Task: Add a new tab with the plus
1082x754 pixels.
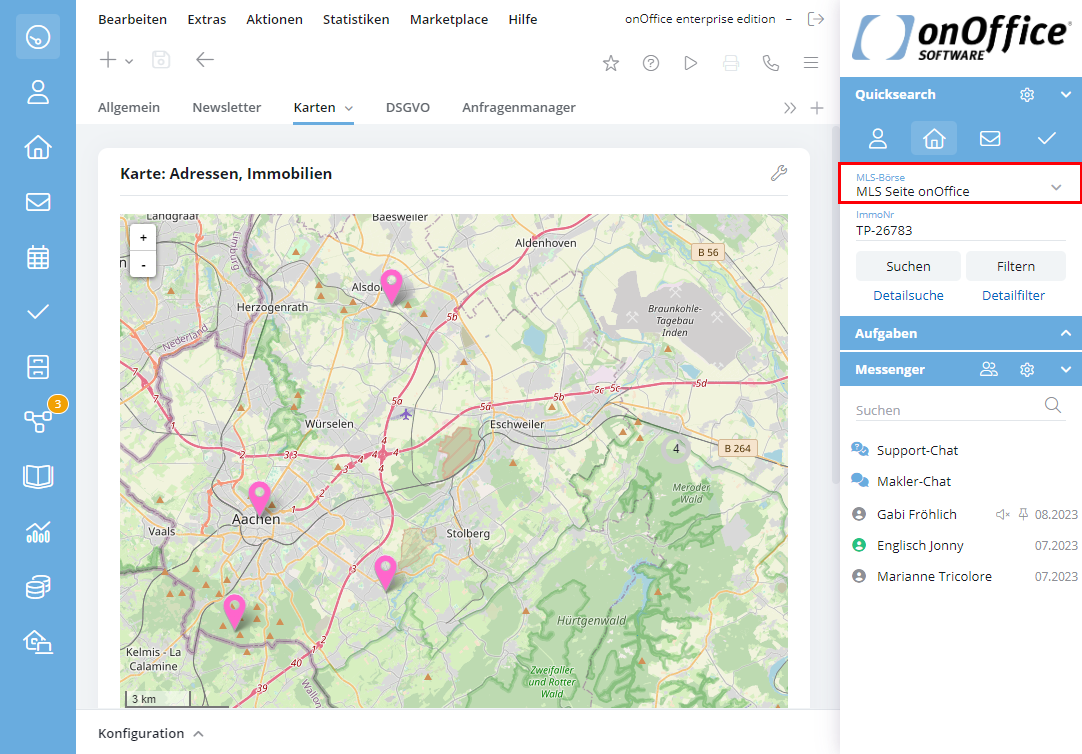Action: pyautogui.click(x=817, y=108)
